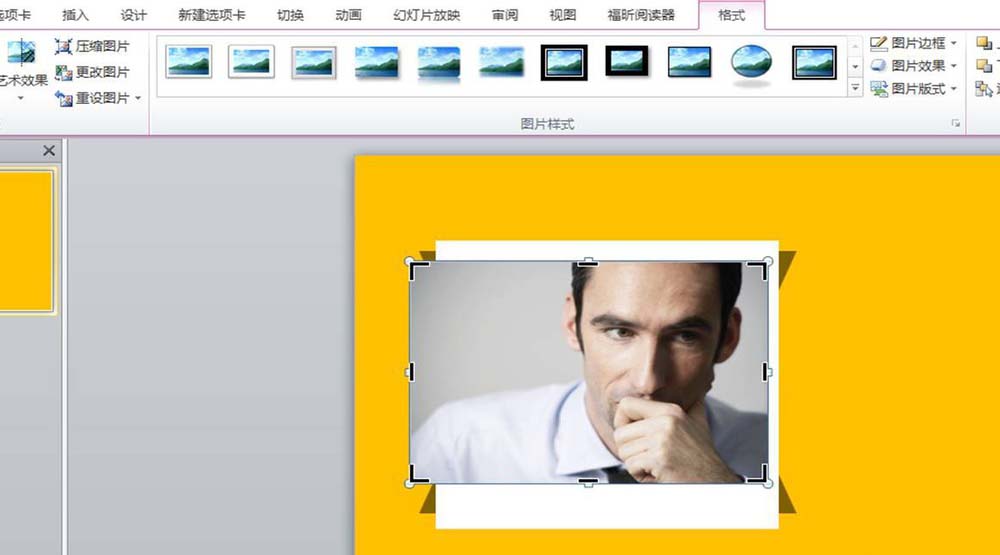Click the top-middle crop handle of the photo
This screenshot has width=1000, height=555.
click(x=588, y=262)
